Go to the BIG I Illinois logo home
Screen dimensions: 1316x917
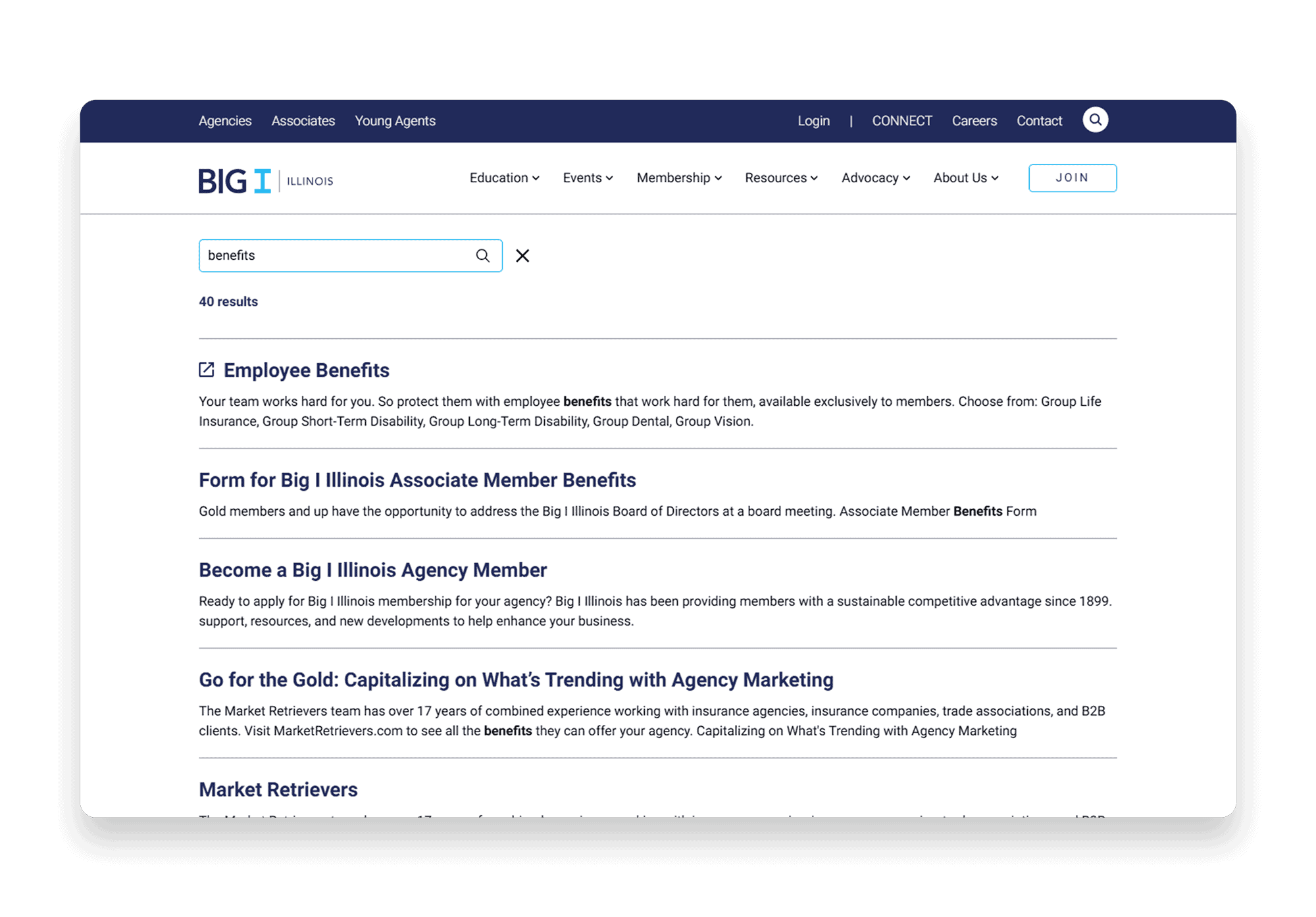266,180
